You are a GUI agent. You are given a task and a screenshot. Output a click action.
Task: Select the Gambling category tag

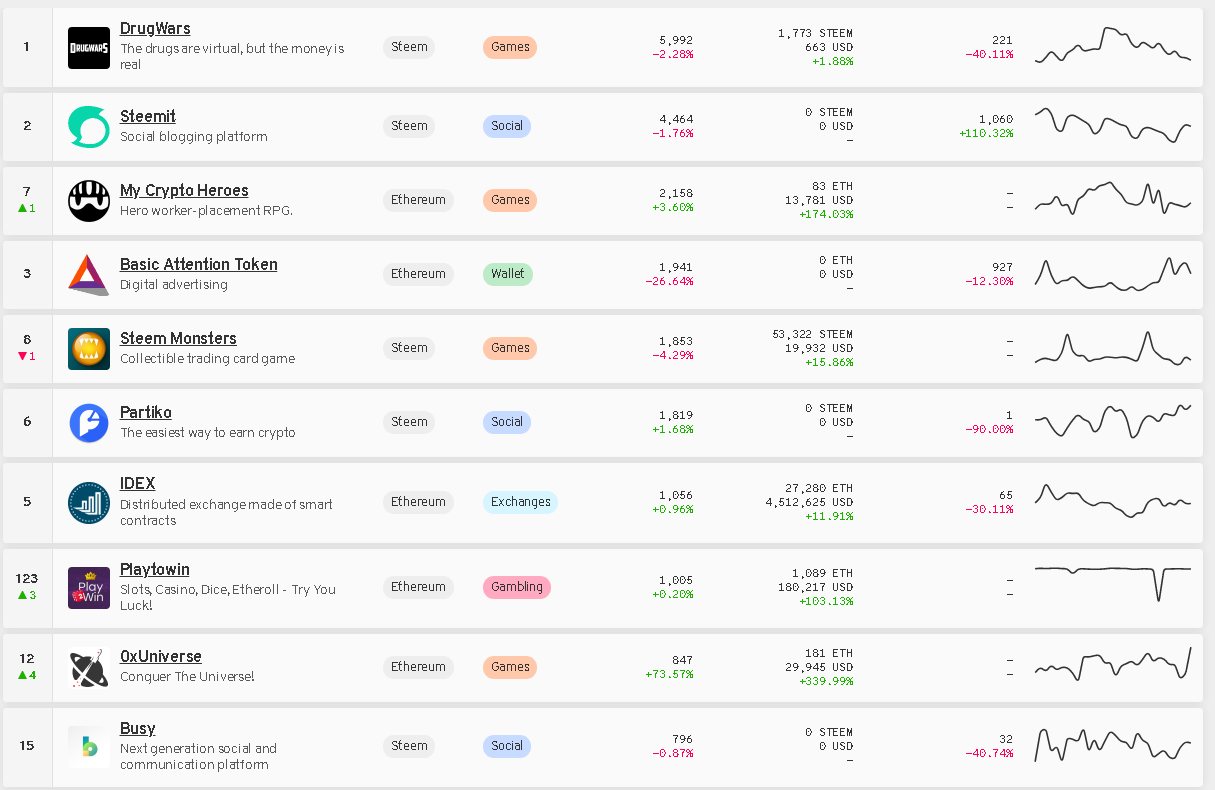[516, 587]
